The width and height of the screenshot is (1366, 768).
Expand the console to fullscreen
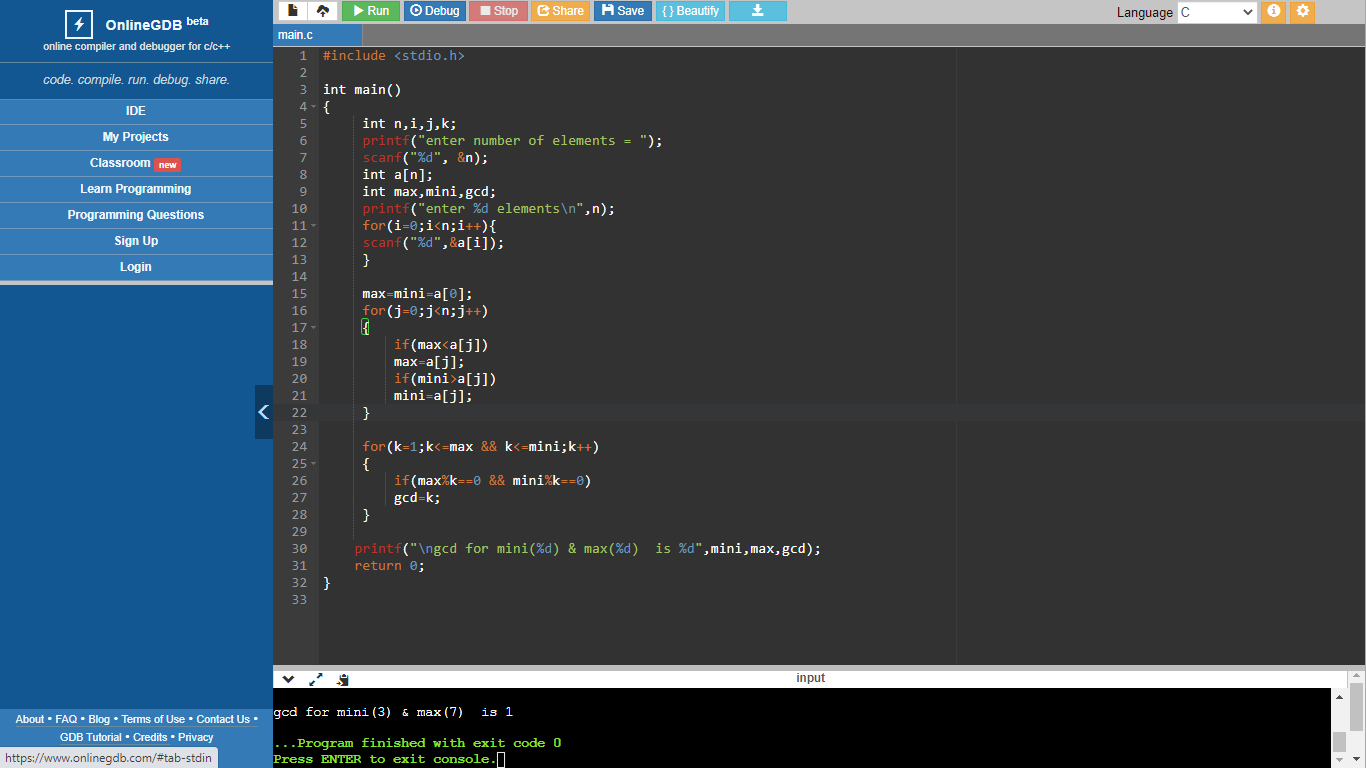pos(316,679)
